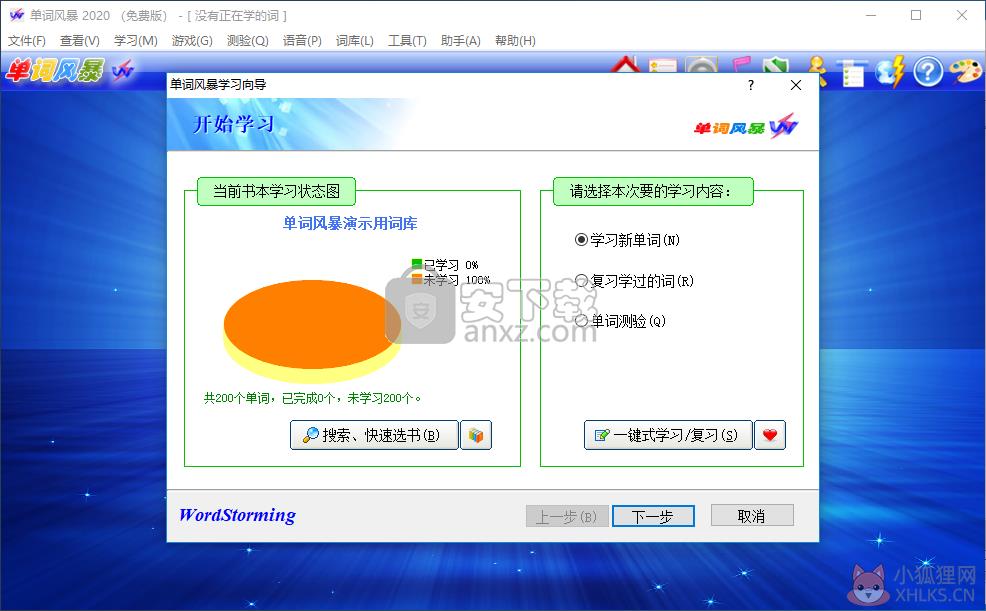Select 学习新单词(N) radio option

point(627,240)
